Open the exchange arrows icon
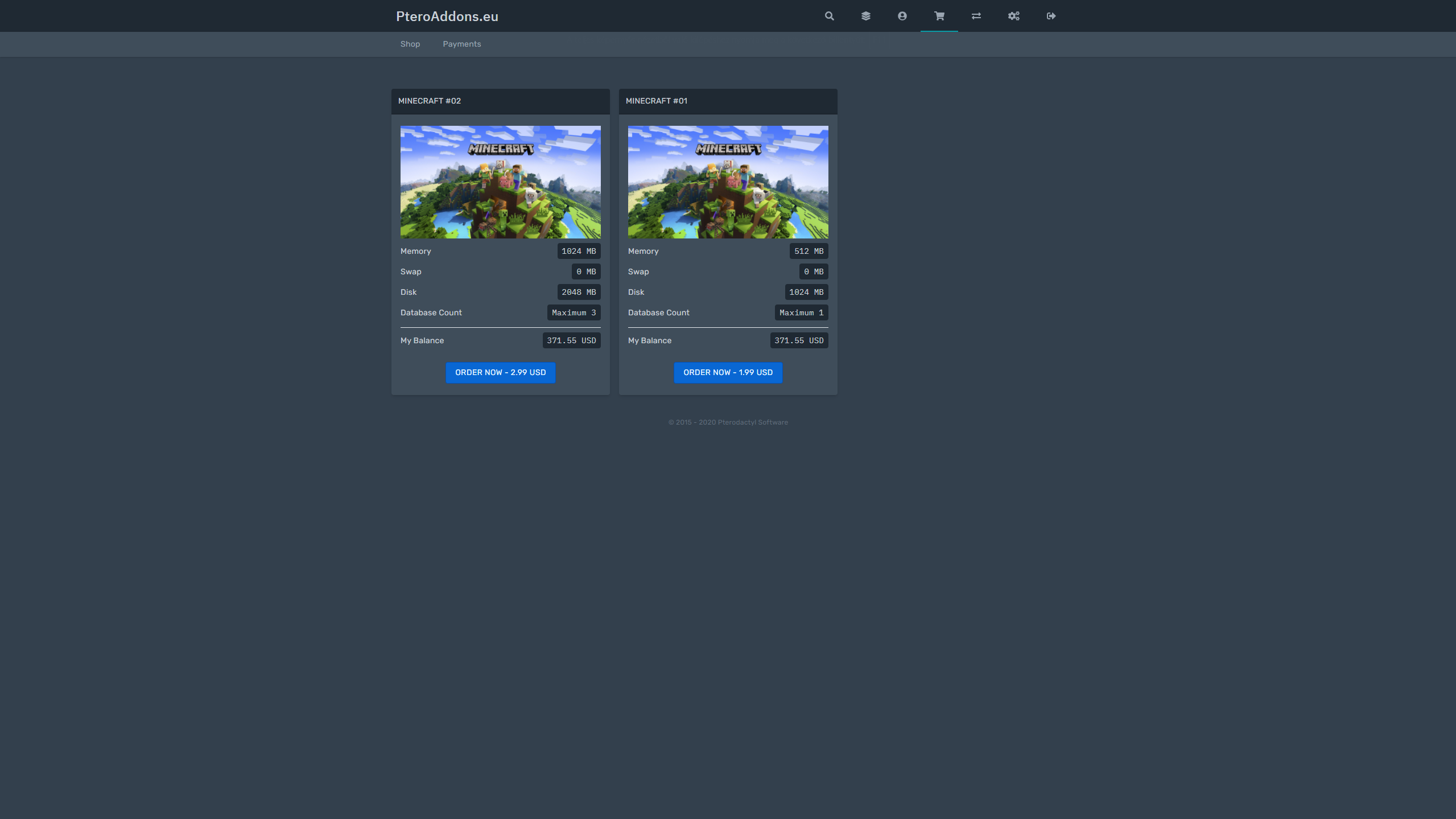Screen dimensions: 1456x819 (976, 16)
